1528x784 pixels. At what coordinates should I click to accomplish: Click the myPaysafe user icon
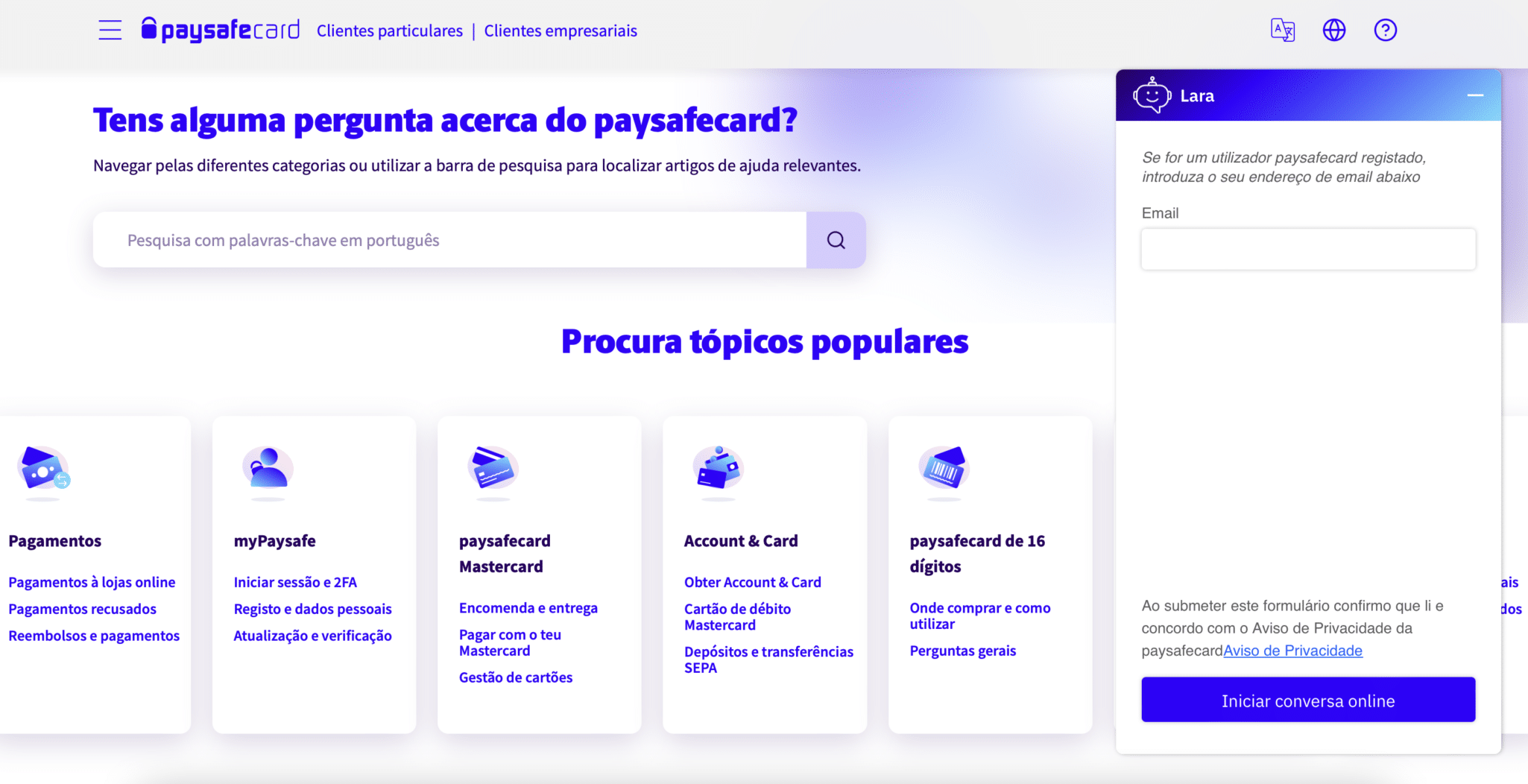268,470
